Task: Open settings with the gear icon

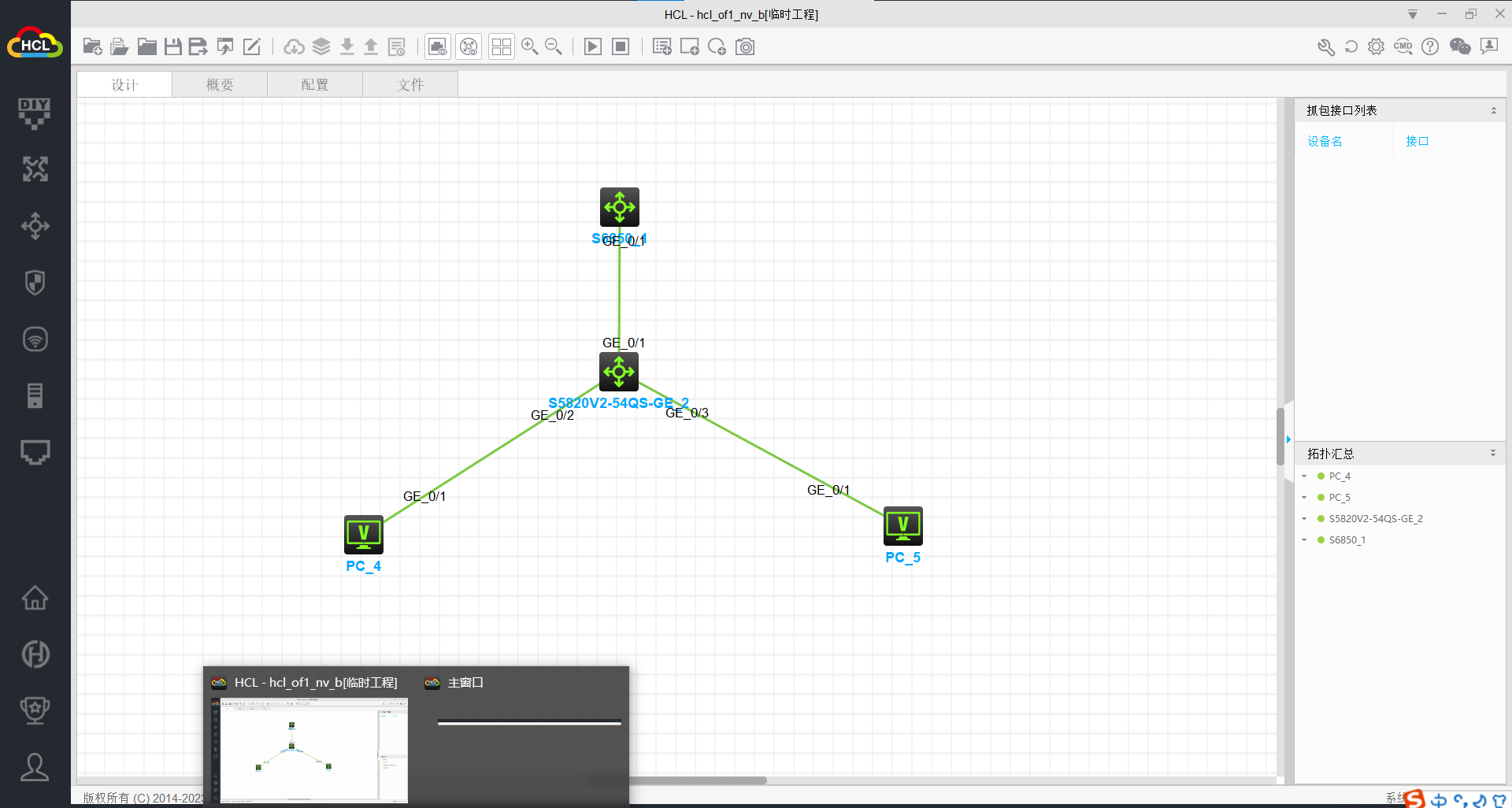Action: tap(1376, 46)
